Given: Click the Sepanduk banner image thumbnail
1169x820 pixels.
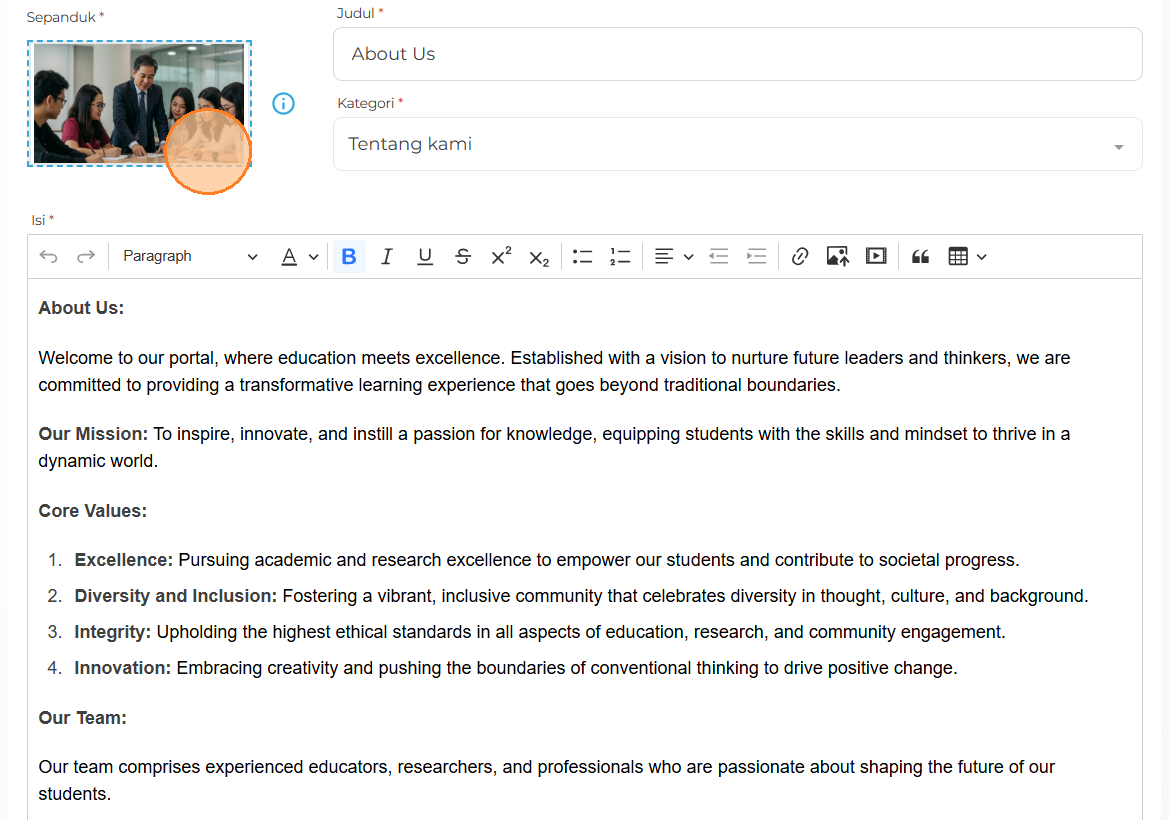Looking at the screenshot, I should tap(139, 103).
